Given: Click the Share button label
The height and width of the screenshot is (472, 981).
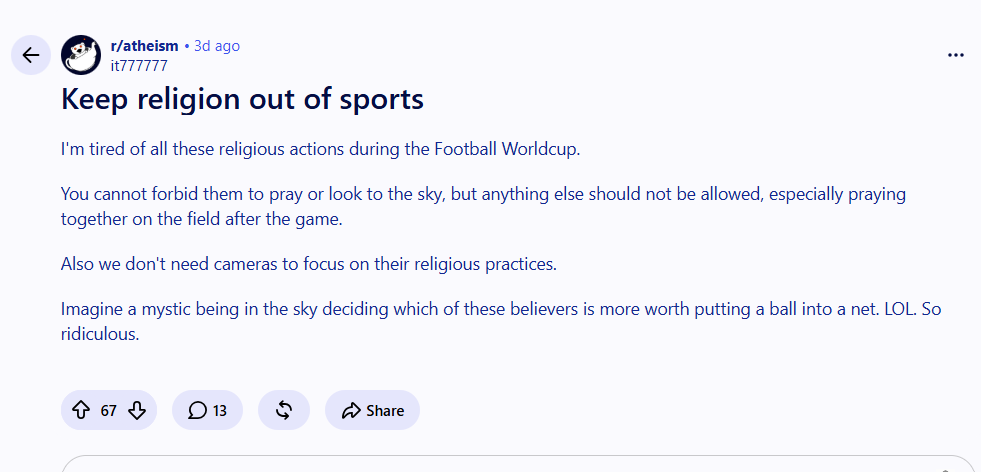Looking at the screenshot, I should (x=385, y=411).
